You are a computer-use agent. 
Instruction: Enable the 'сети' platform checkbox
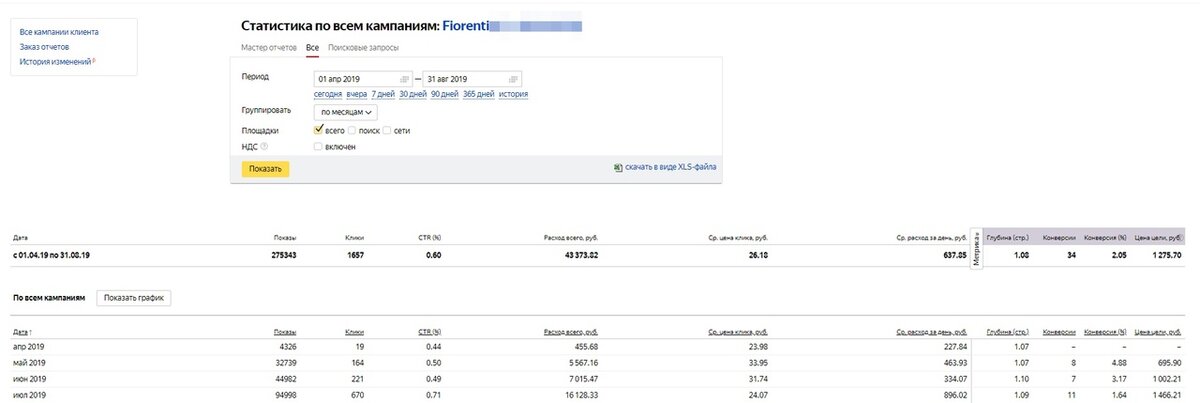[387, 130]
